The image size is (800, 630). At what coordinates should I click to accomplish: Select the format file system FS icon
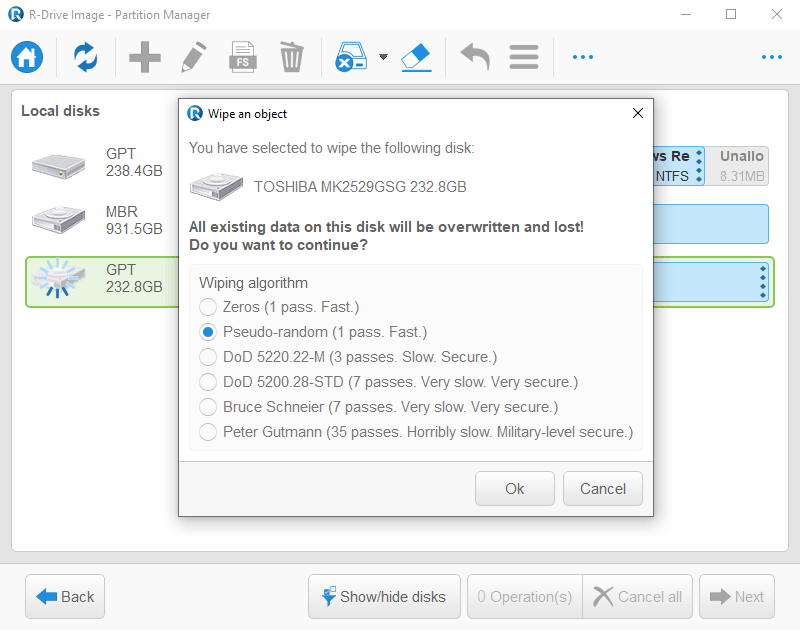(x=242, y=57)
